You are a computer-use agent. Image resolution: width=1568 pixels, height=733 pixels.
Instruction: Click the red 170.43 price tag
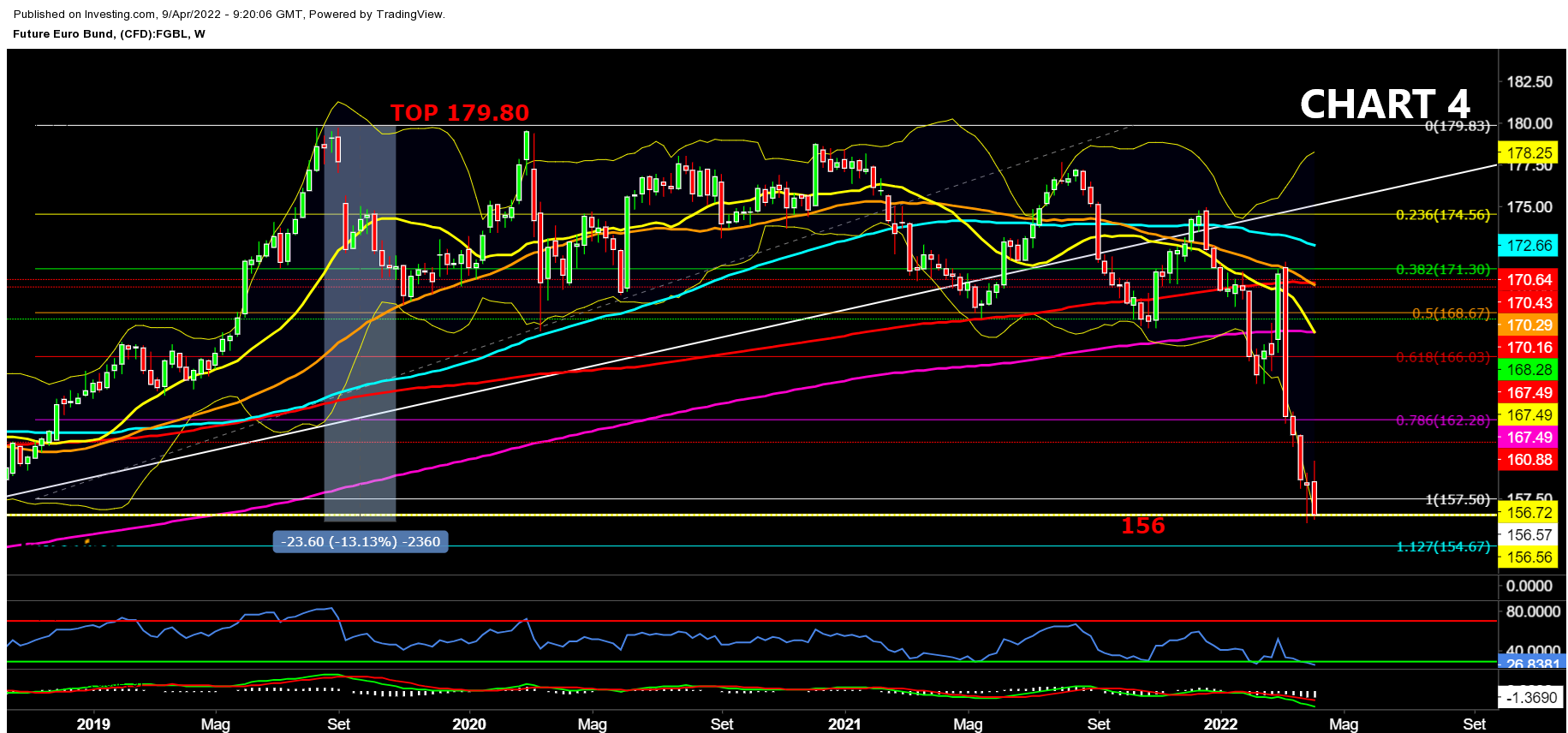tap(1529, 303)
